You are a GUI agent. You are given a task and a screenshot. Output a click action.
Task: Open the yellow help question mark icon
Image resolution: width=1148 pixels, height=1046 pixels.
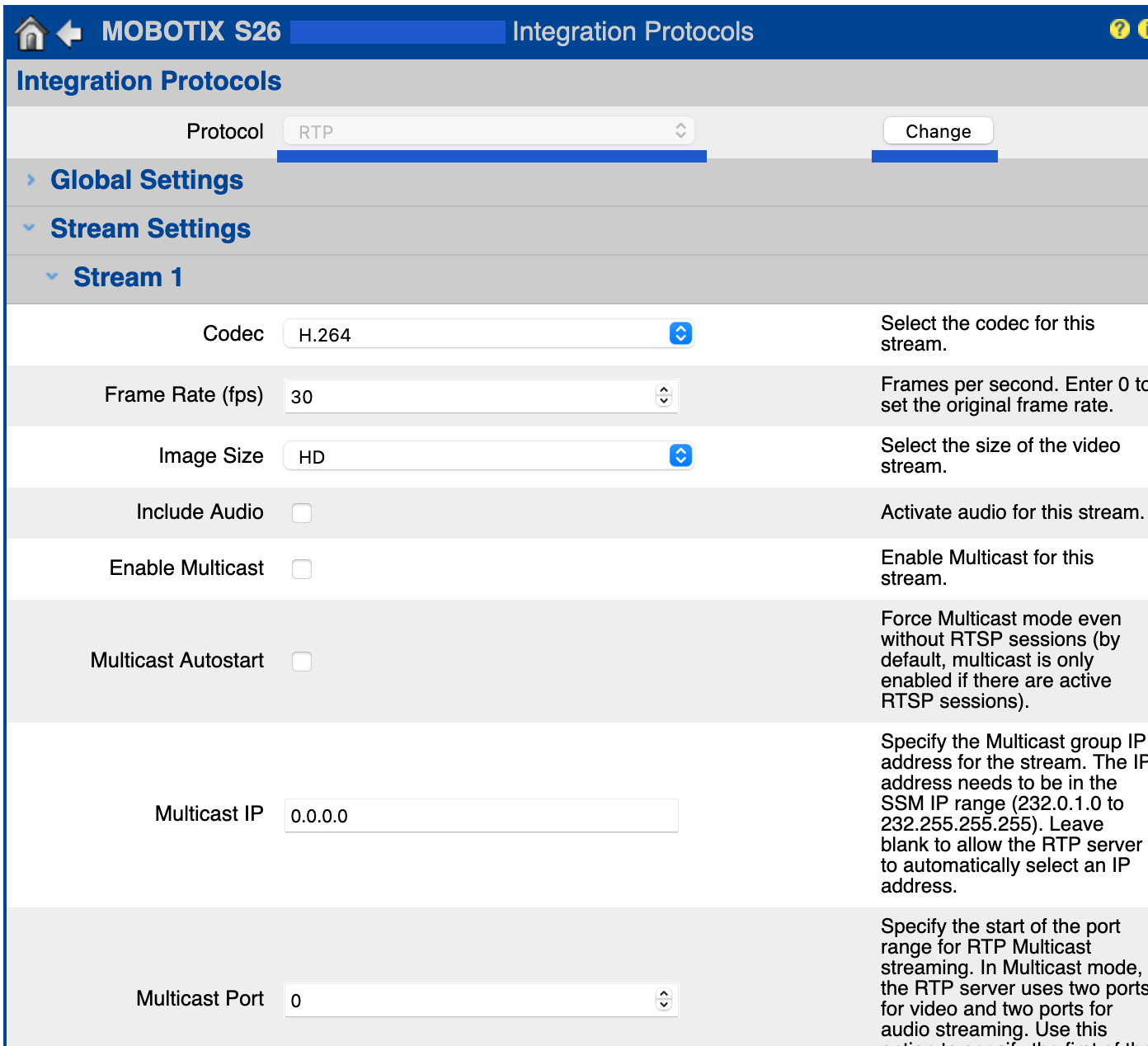point(1119,30)
